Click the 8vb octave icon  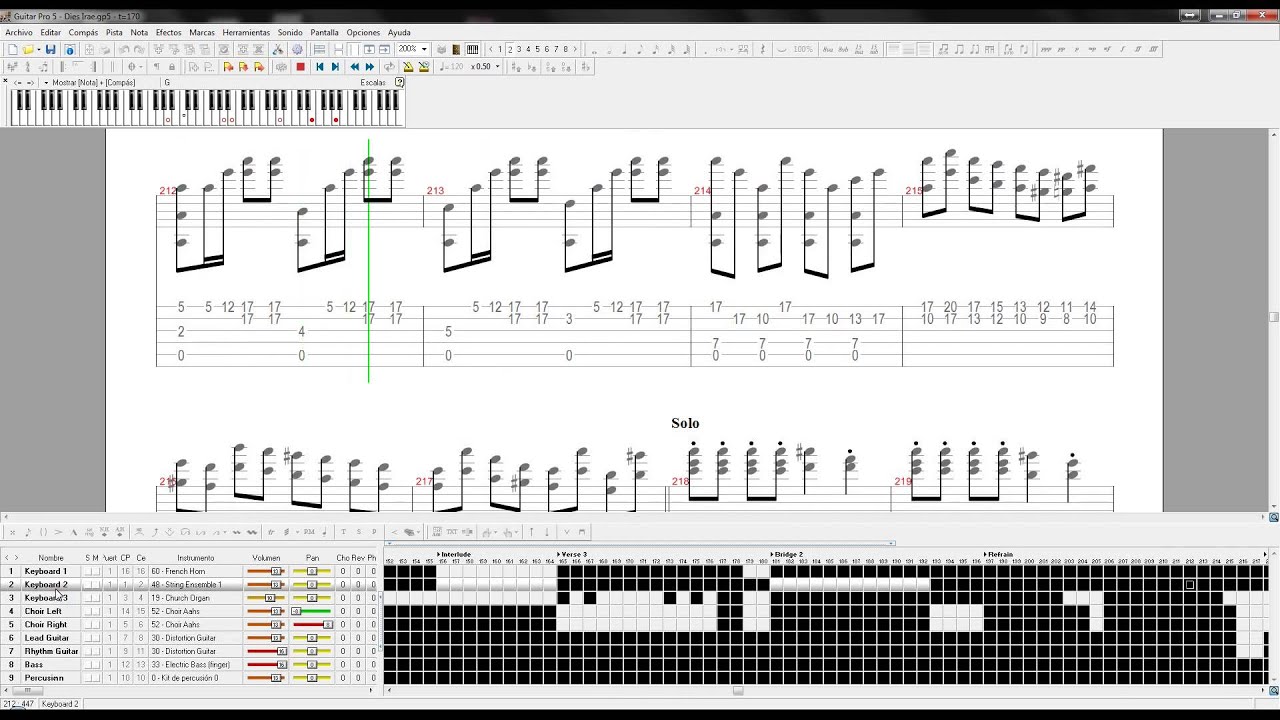[x=843, y=49]
